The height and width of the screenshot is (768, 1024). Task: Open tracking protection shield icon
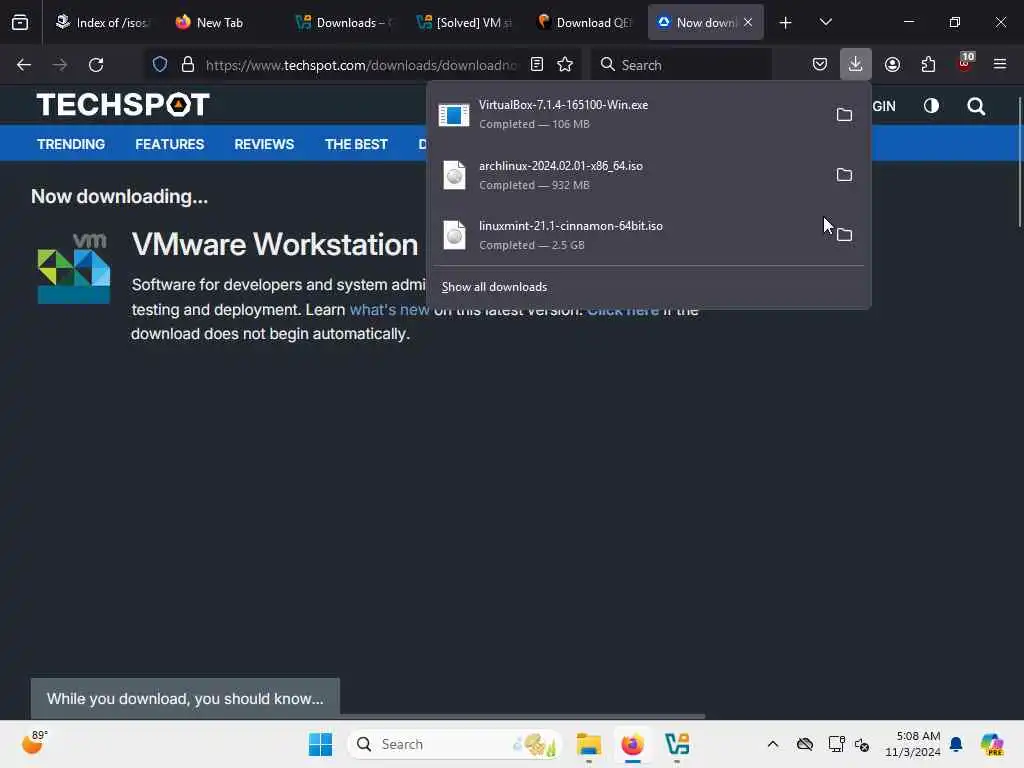[160, 65]
